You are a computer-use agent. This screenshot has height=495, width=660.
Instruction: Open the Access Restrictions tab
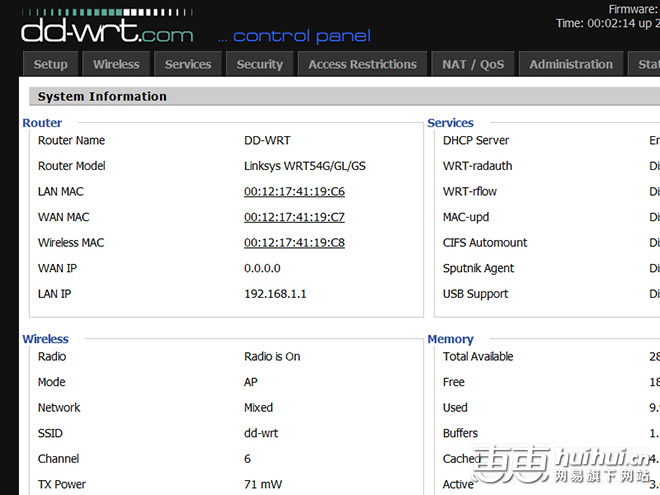tap(362, 64)
